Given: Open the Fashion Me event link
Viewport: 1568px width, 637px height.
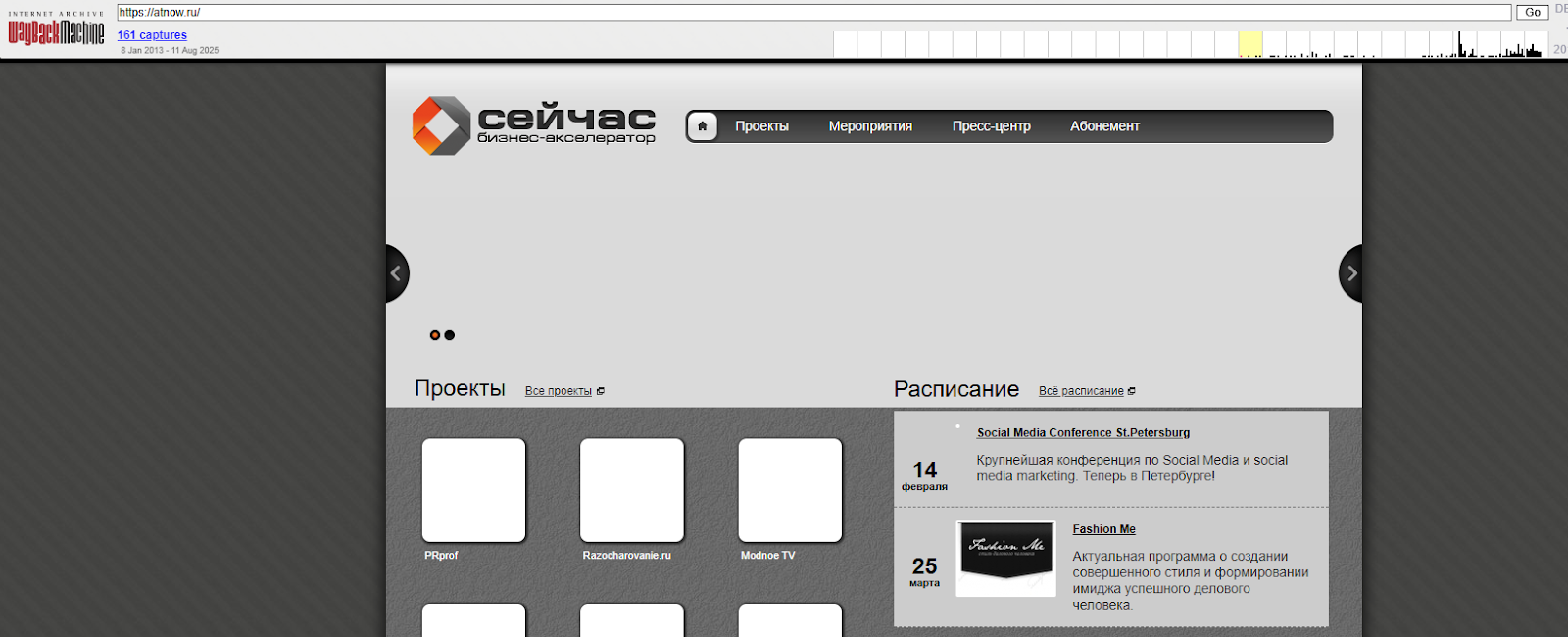Looking at the screenshot, I should tap(1103, 529).
